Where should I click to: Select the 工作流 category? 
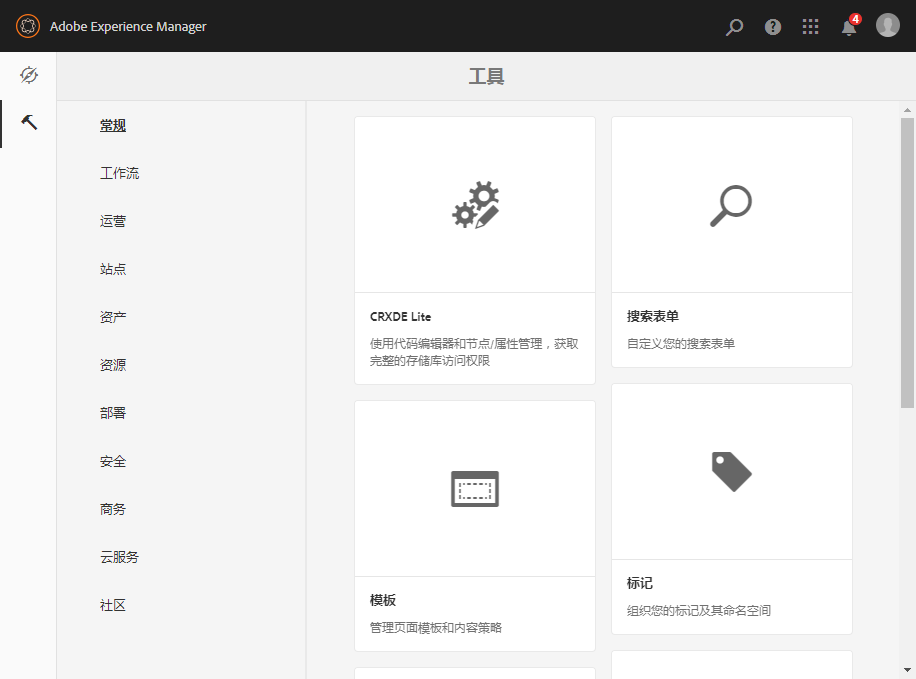point(119,174)
